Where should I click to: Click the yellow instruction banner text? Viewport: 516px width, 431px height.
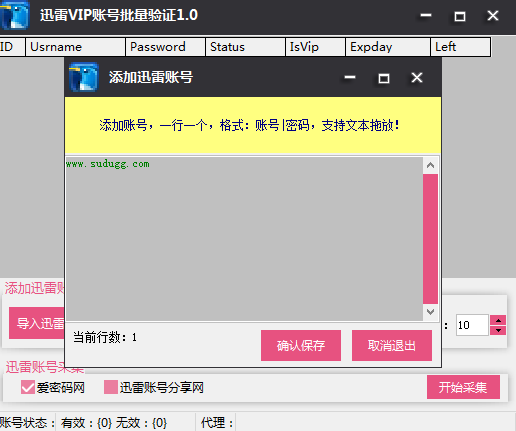coord(249,126)
